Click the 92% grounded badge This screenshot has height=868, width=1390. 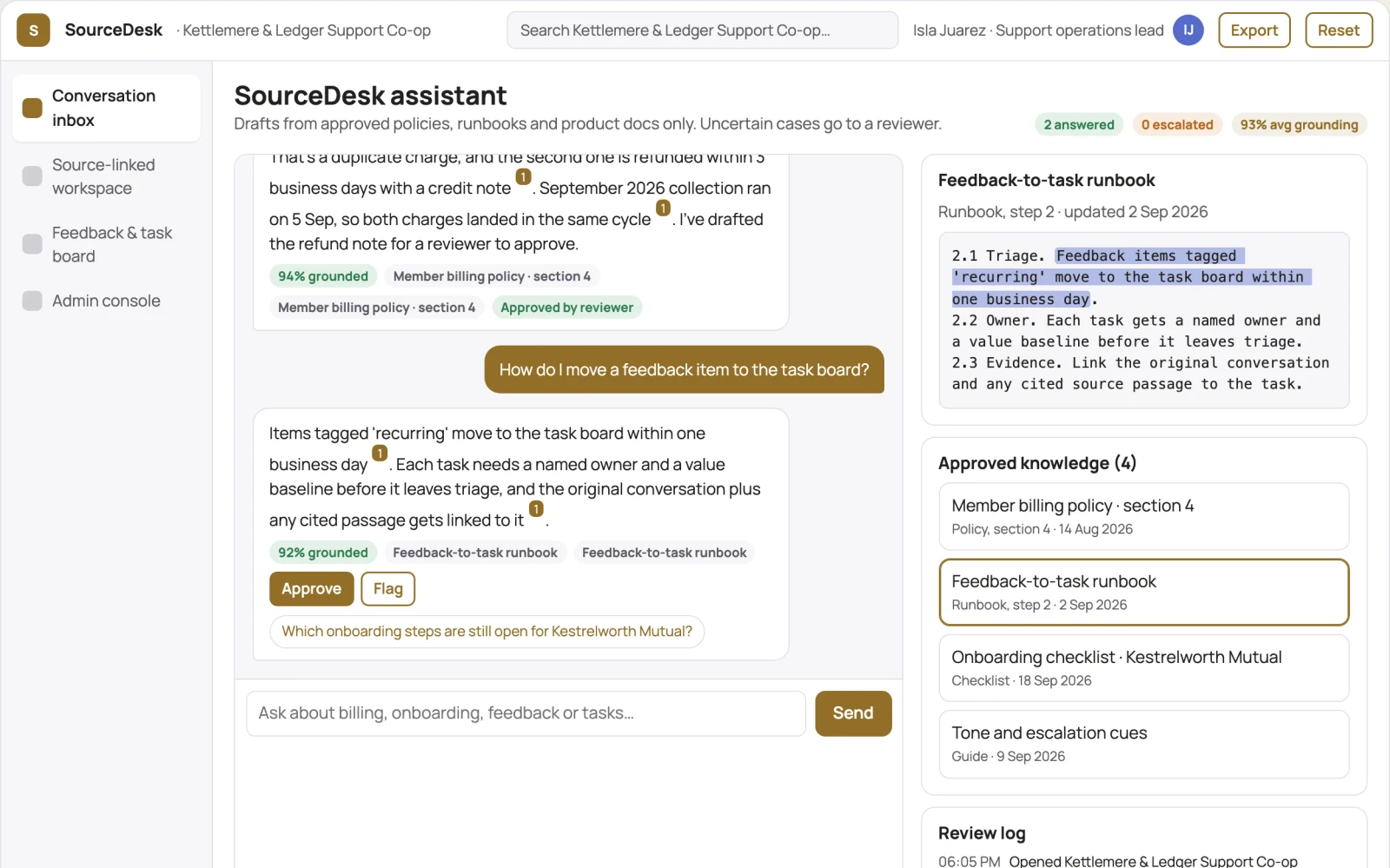[323, 553]
